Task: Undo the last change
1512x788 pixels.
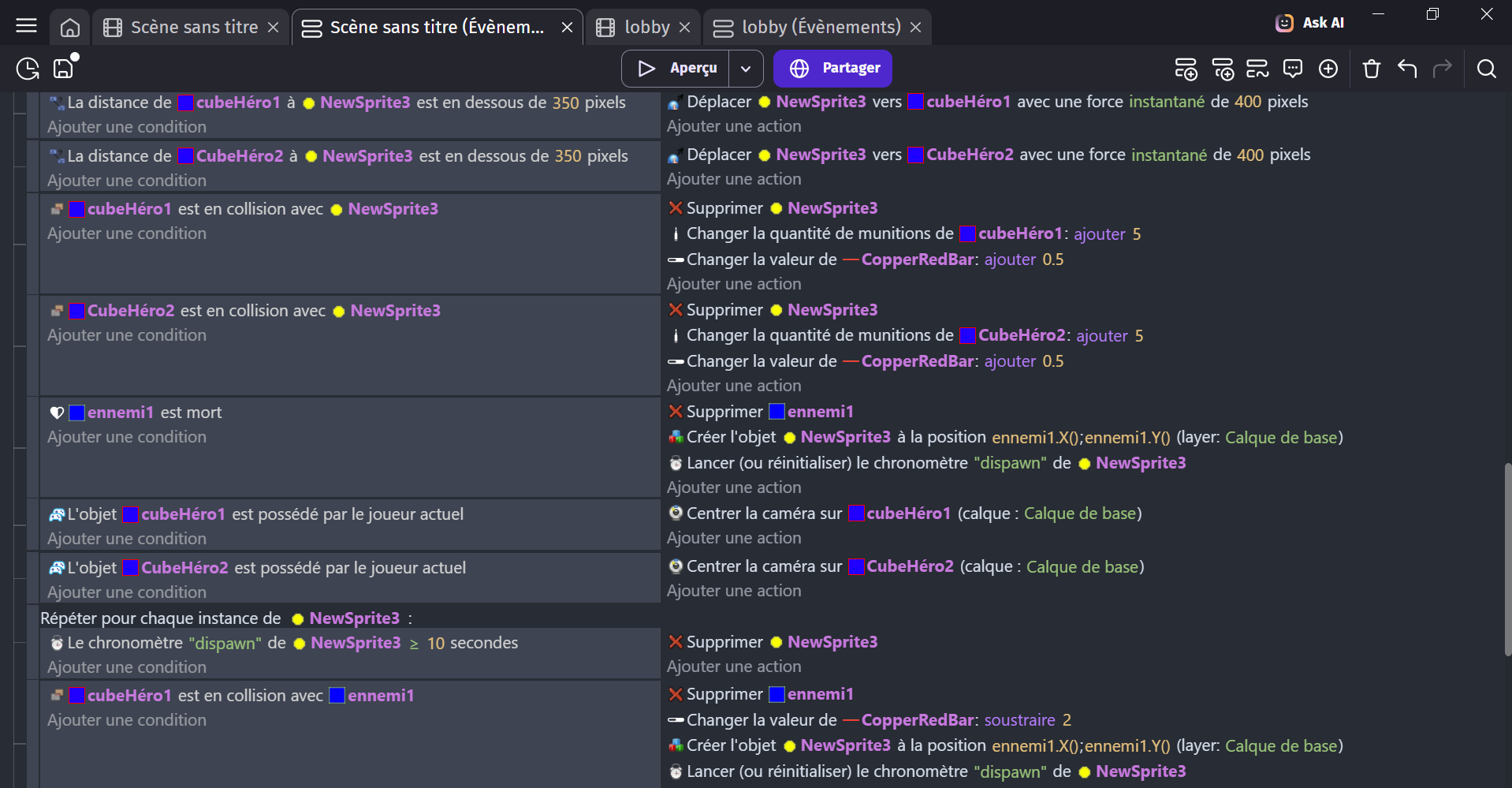Action: coord(1407,69)
